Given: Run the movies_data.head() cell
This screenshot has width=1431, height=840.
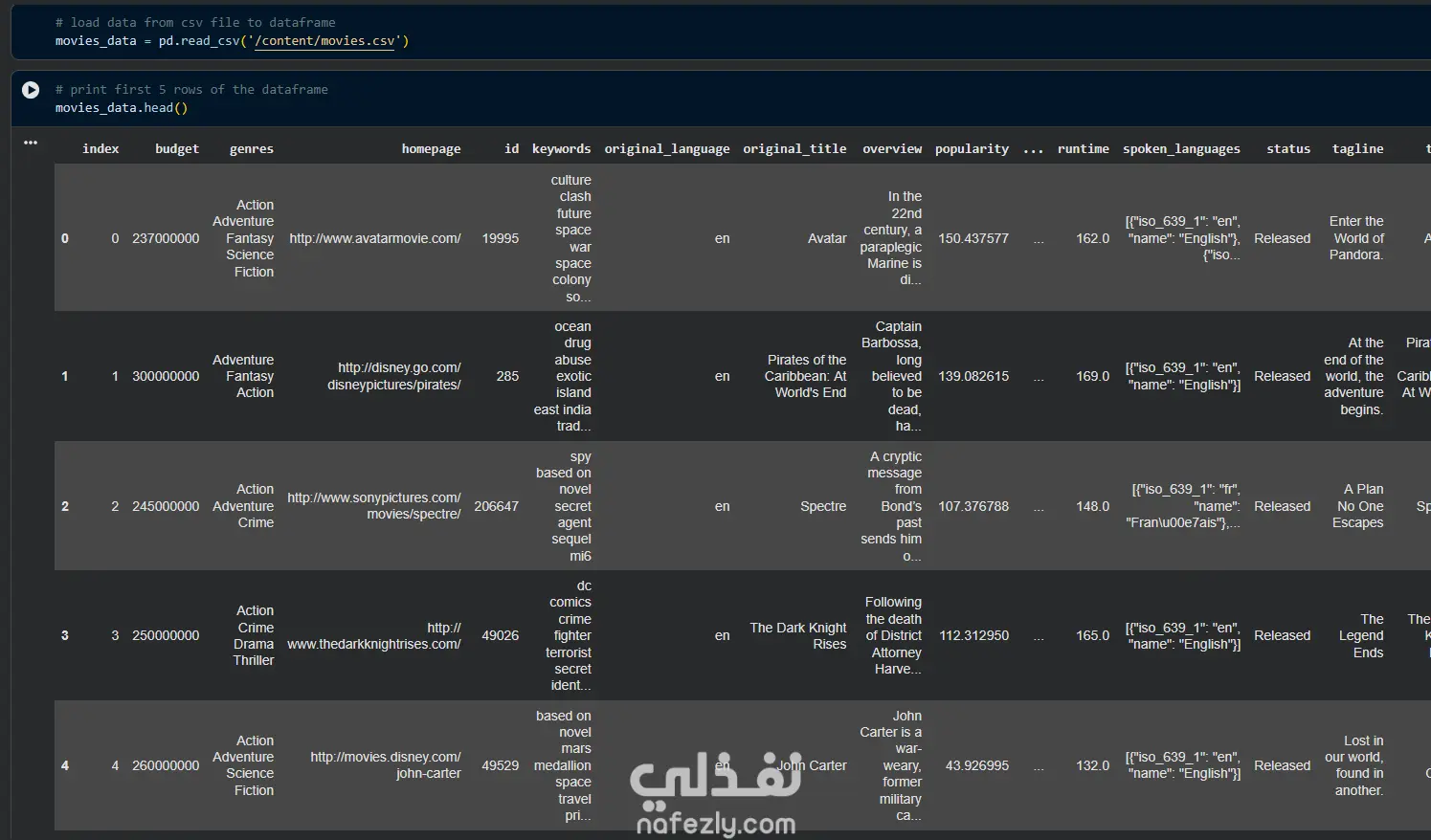Looking at the screenshot, I should [x=31, y=90].
